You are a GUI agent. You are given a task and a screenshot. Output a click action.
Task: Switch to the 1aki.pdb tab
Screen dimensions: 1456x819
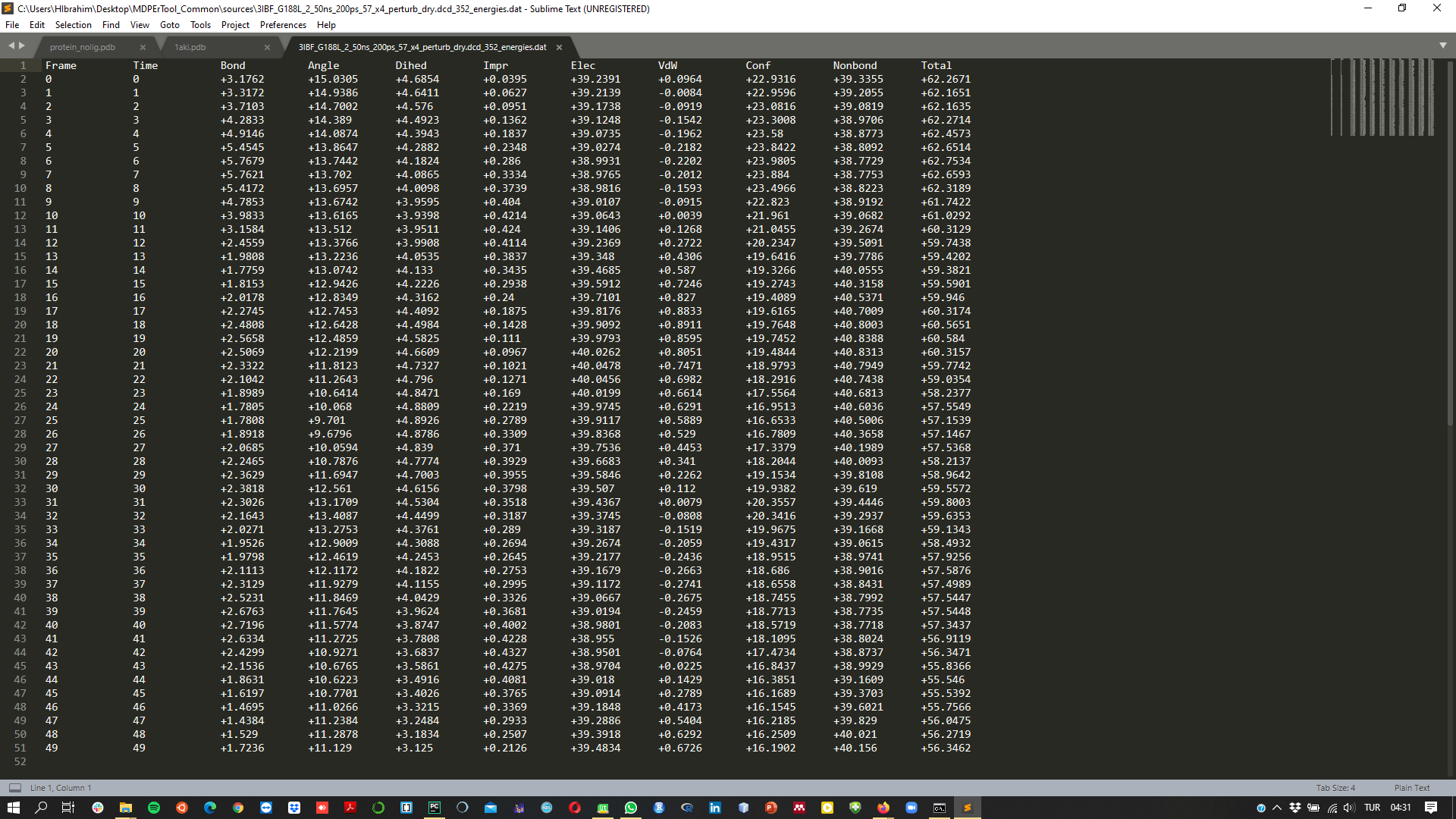[x=190, y=47]
